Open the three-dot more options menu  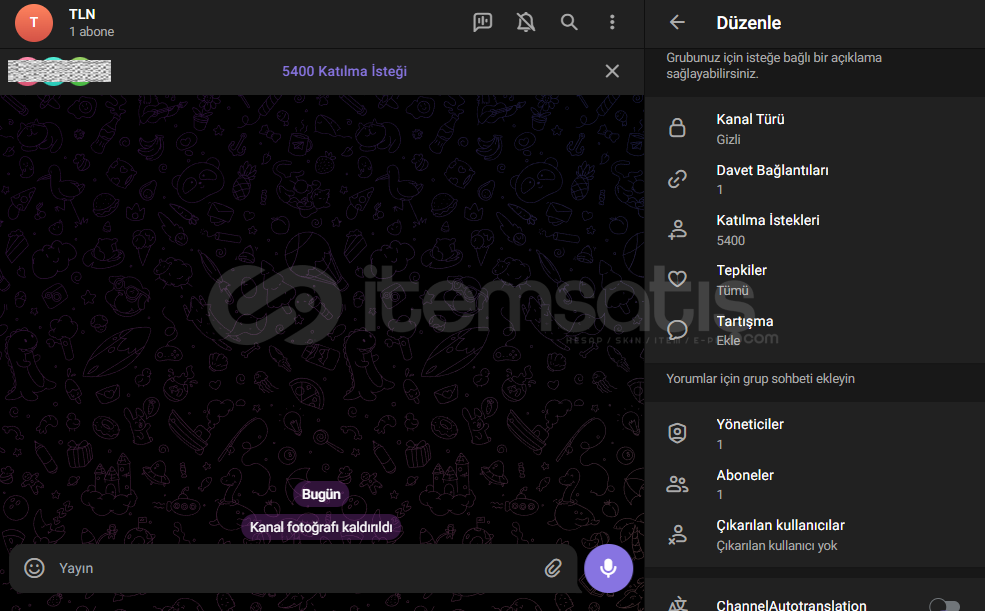click(612, 22)
